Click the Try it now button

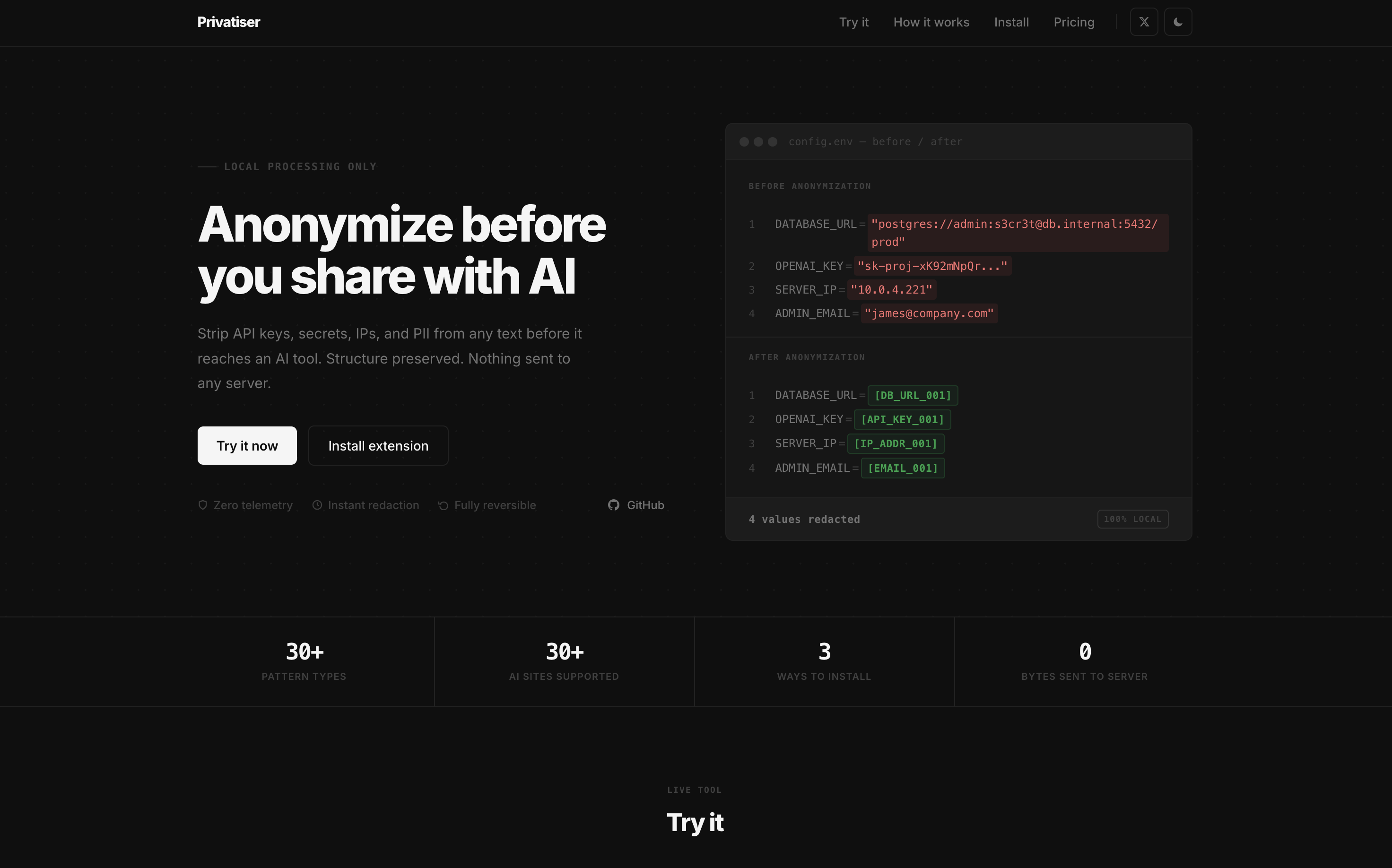tap(247, 445)
